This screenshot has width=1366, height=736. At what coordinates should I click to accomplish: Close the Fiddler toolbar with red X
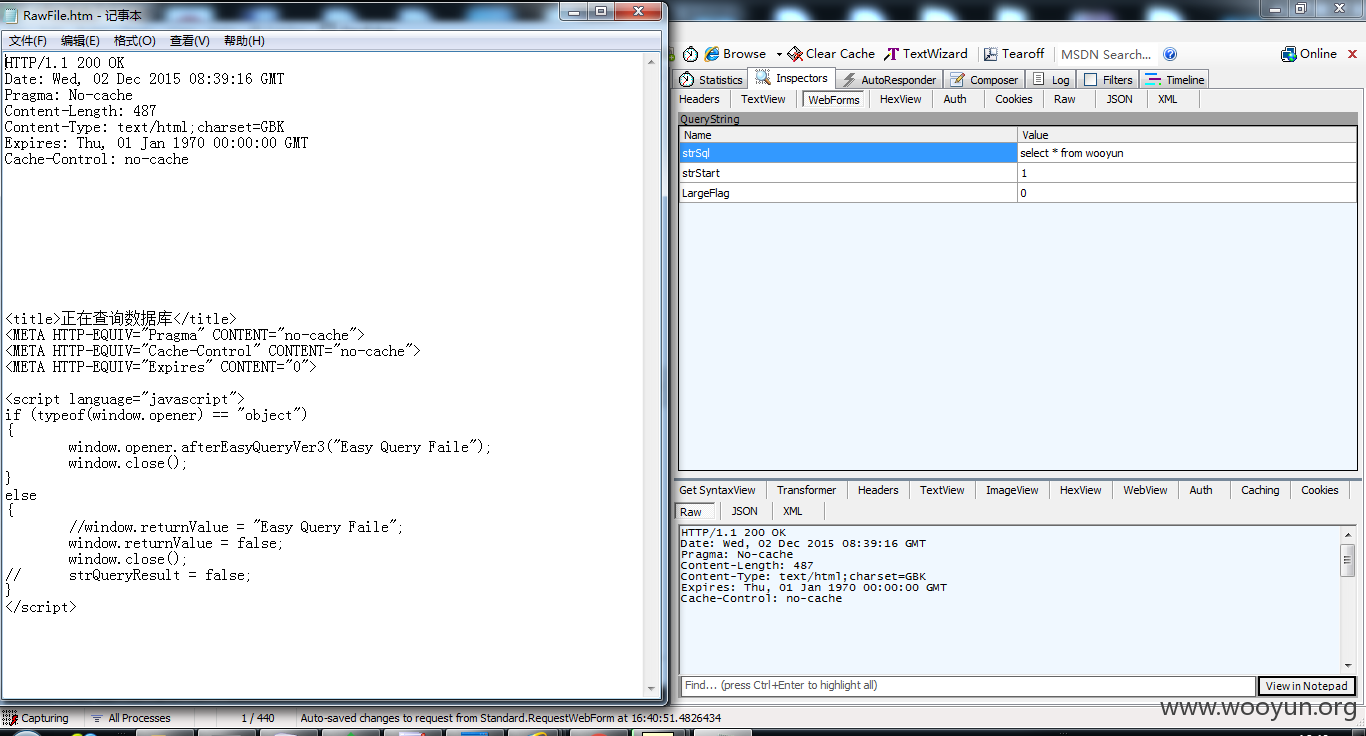1352,54
